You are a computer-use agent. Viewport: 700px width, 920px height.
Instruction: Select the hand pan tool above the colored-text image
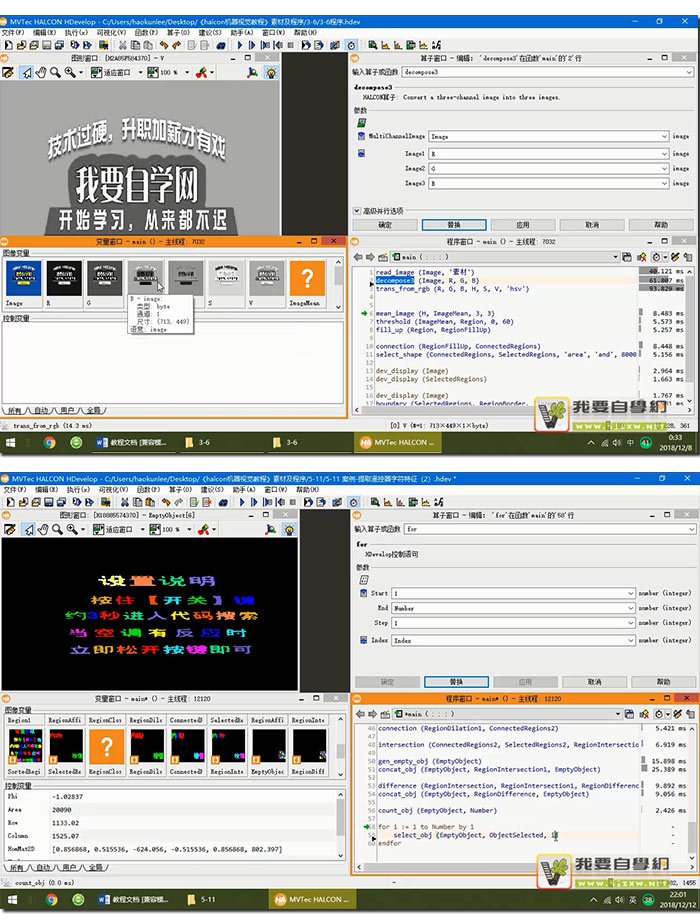pos(43,529)
